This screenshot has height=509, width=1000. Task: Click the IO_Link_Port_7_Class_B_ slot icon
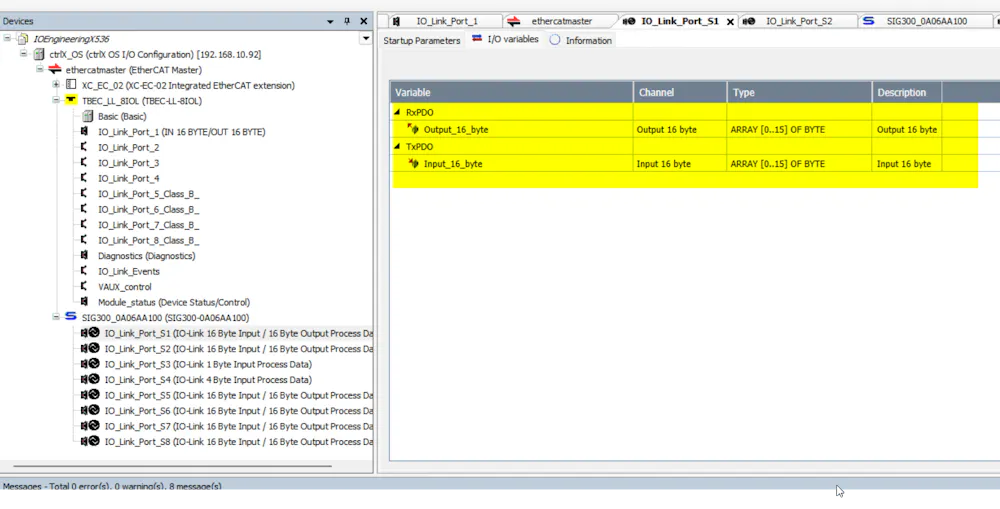coord(84,225)
